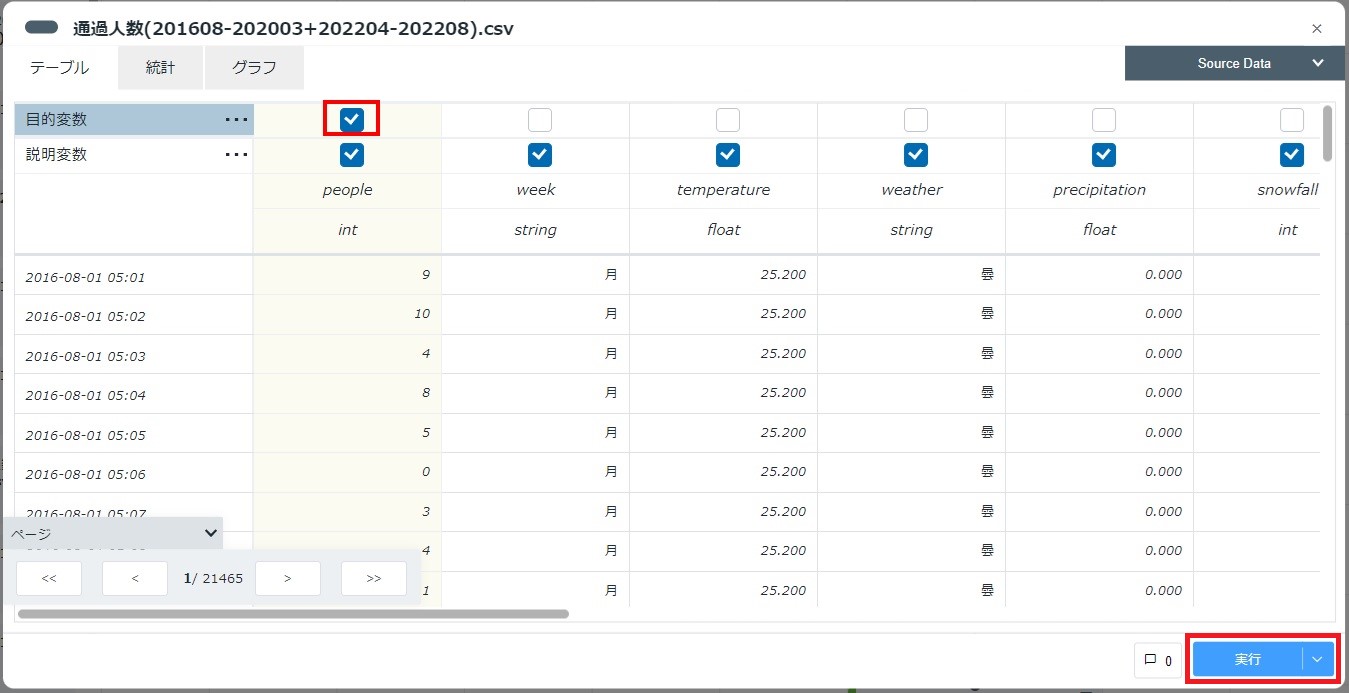Click weather value 曇 in 05:05 row

click(x=987, y=432)
